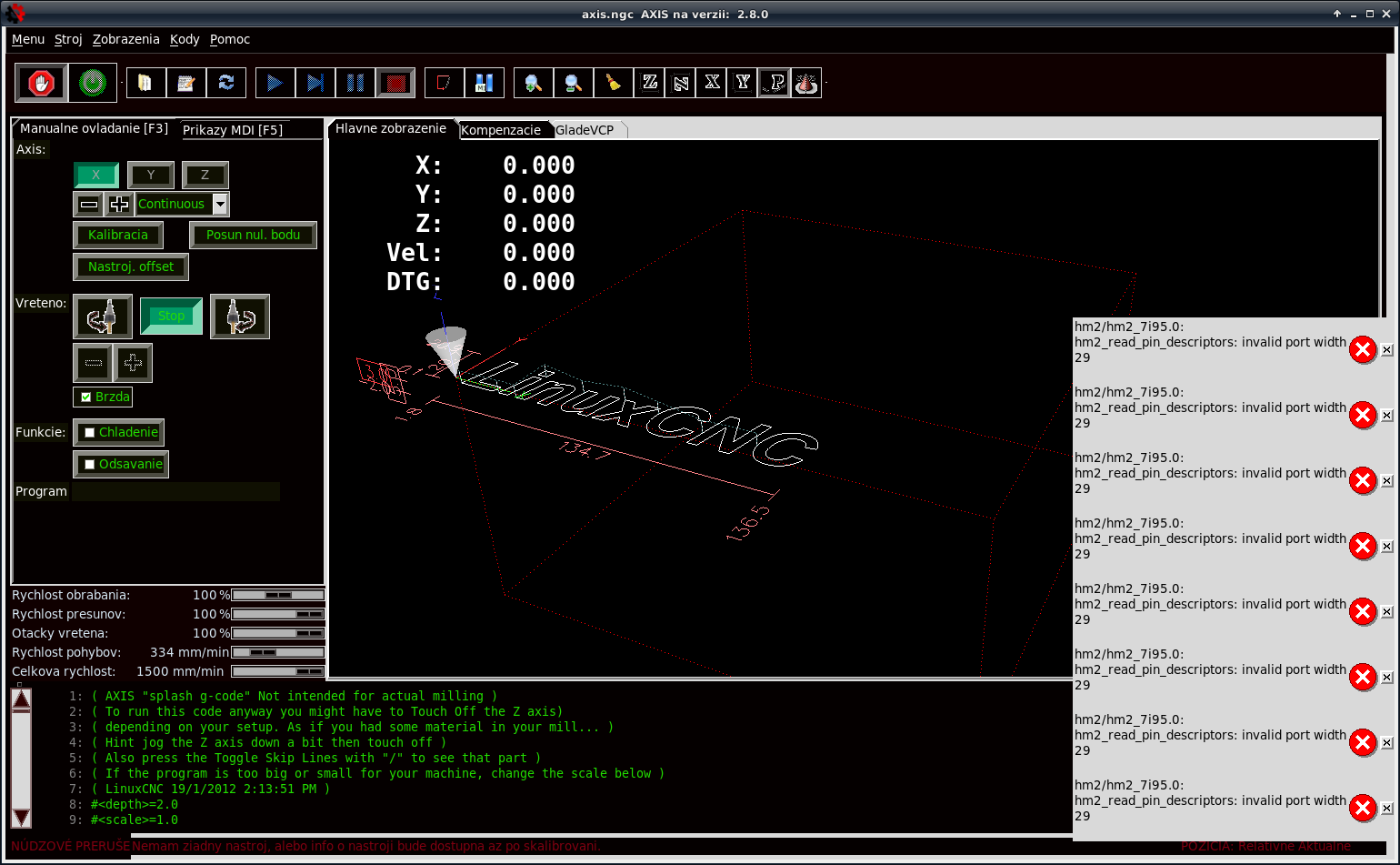The height and width of the screenshot is (865, 1400).
Task: Start spindle clockwise
Action: click(240, 317)
